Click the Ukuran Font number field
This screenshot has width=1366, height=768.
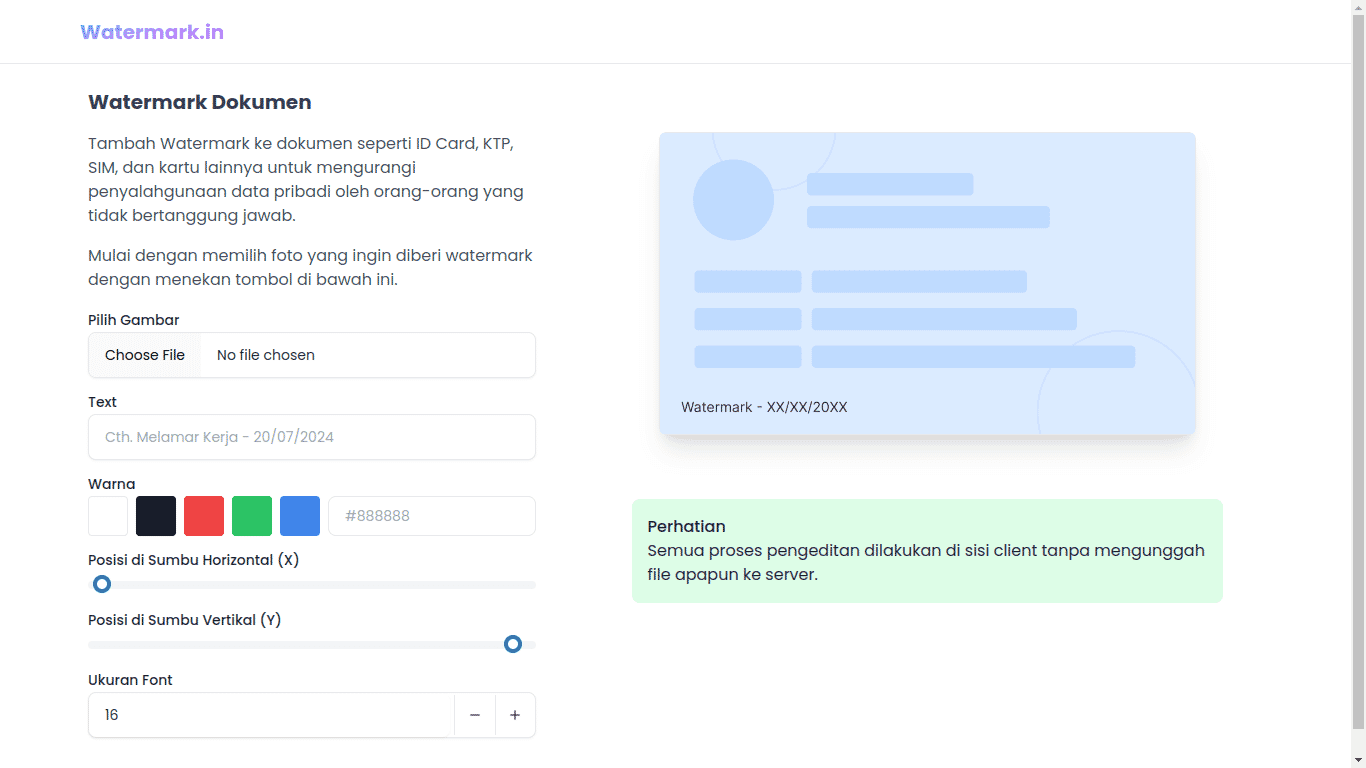[271, 715]
